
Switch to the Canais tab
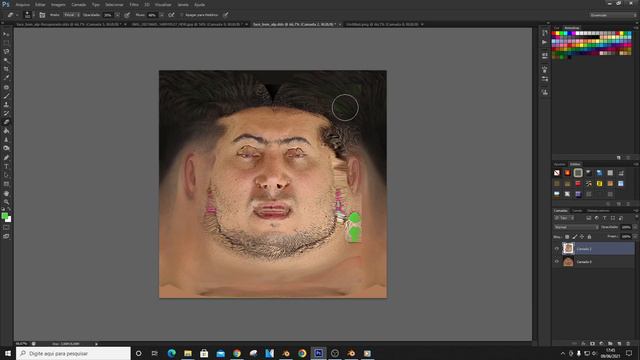(x=577, y=211)
